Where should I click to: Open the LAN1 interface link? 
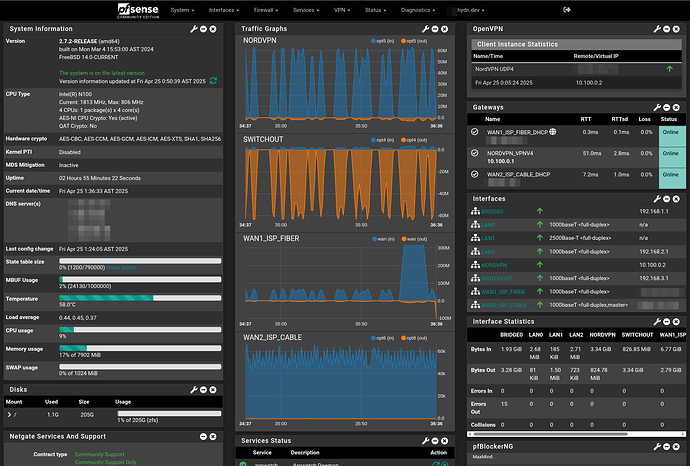(488, 239)
